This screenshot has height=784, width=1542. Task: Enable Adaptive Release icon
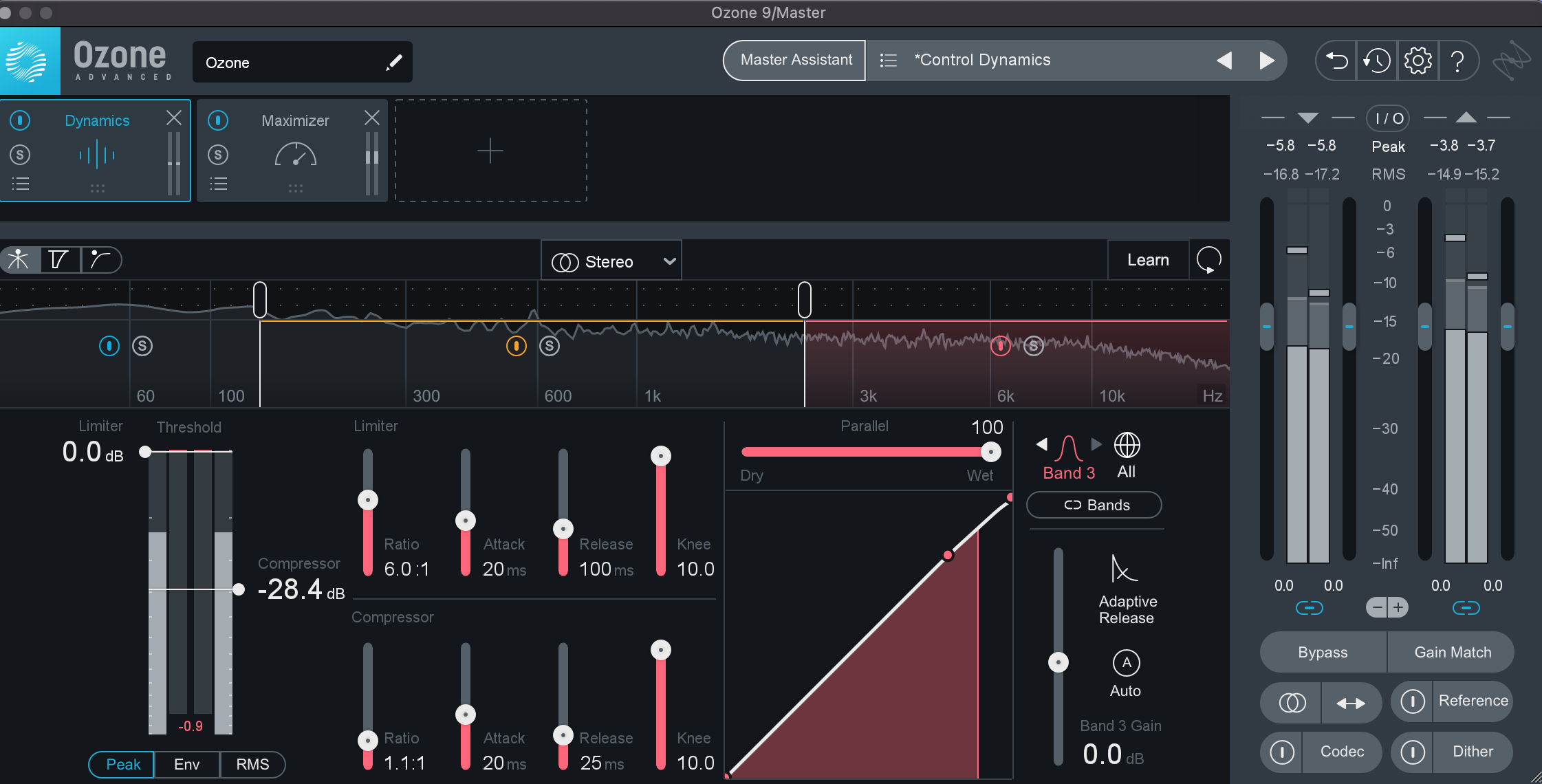pyautogui.click(x=1124, y=569)
